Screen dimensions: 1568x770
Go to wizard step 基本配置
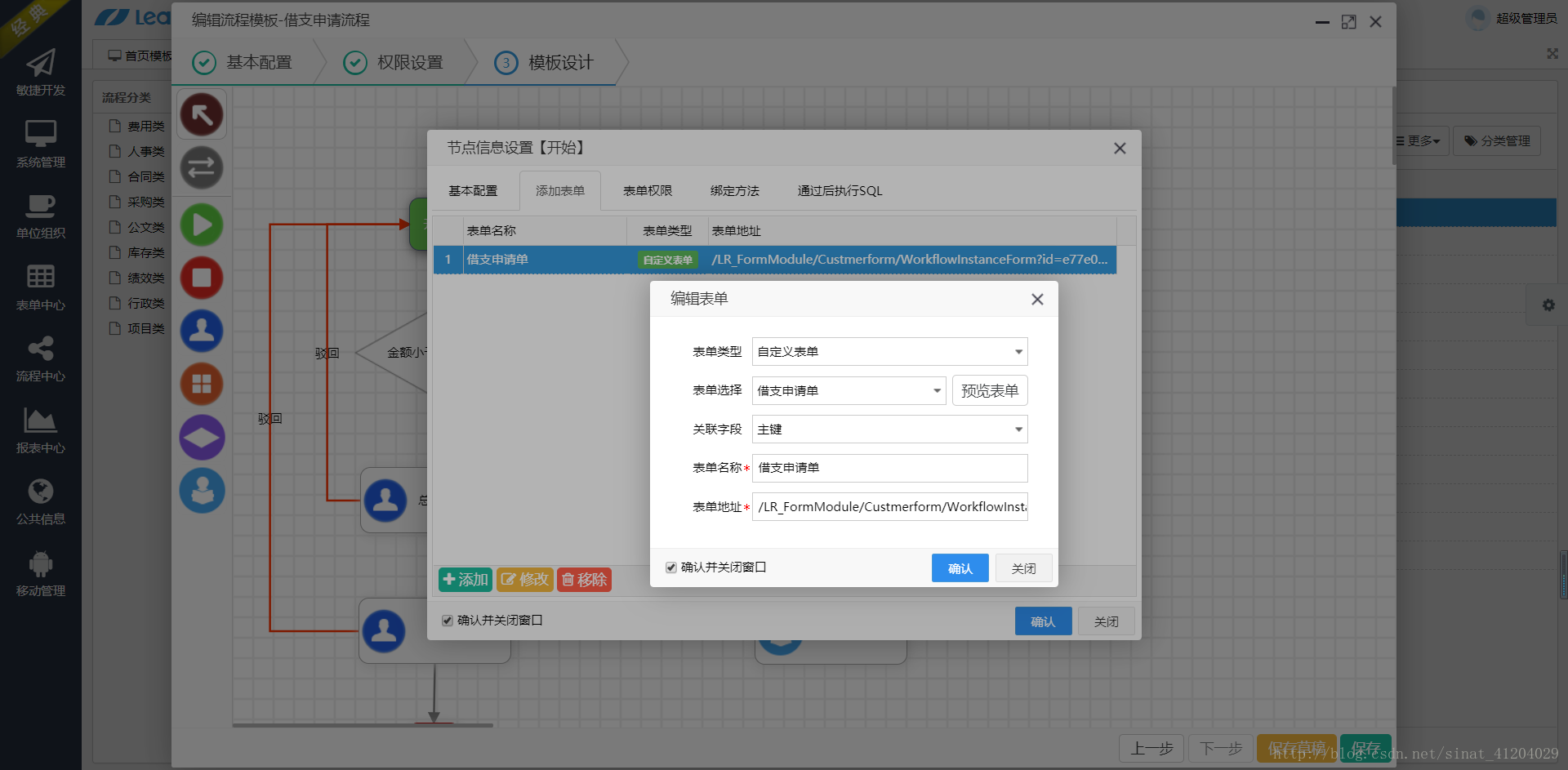(243, 63)
